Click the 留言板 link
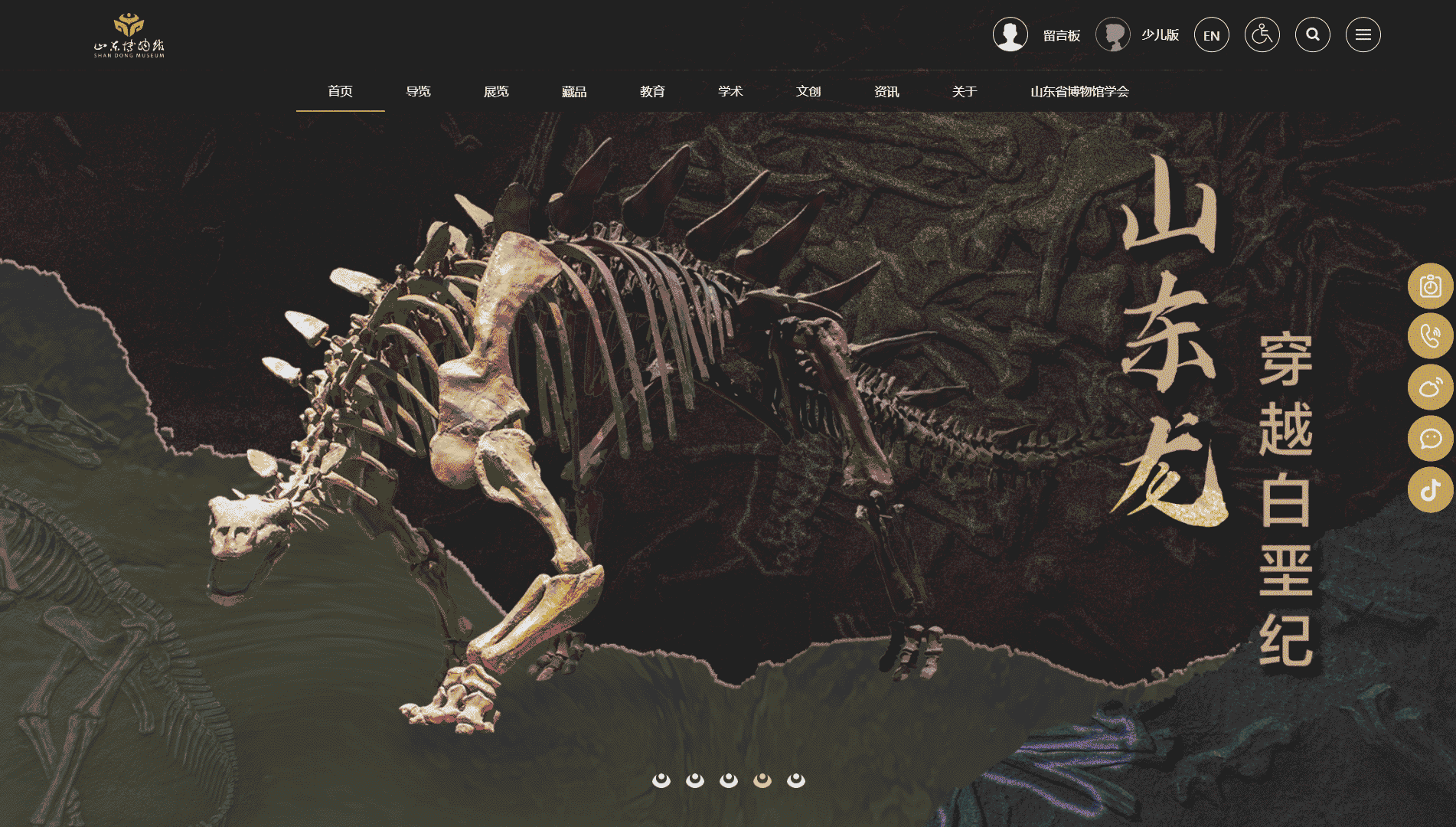 pos(1062,35)
